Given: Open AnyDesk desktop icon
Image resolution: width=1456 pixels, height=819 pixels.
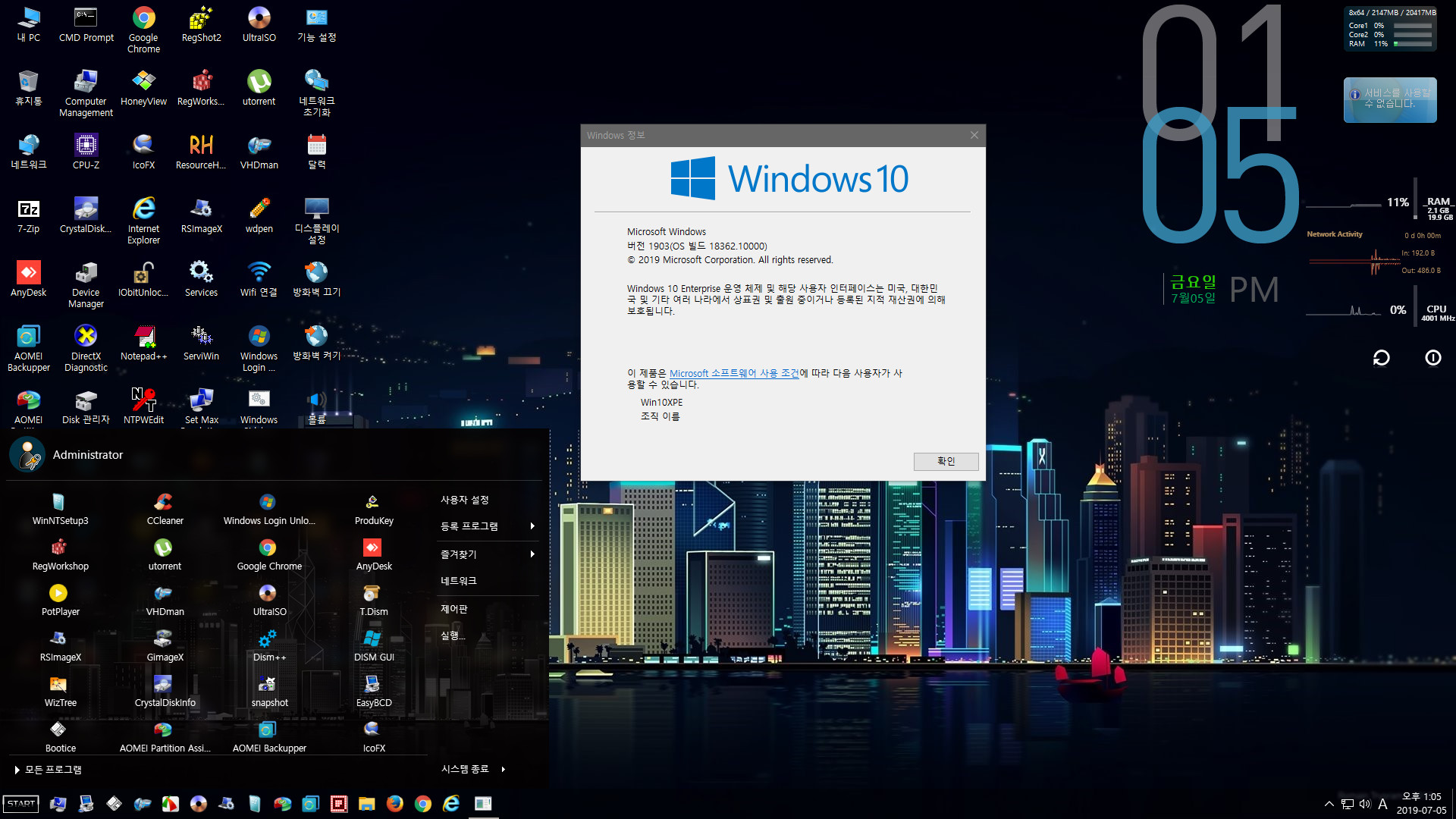Looking at the screenshot, I should point(28,280).
